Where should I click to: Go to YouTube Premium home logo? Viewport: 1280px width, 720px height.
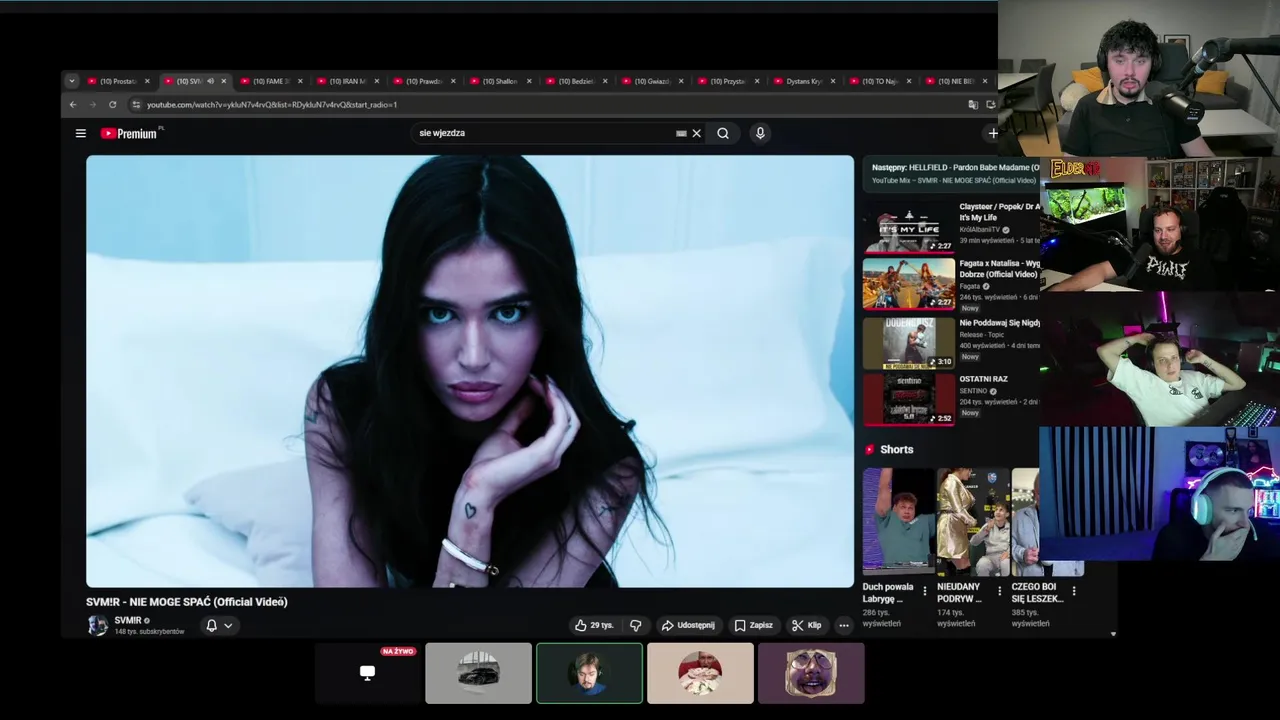(x=131, y=133)
